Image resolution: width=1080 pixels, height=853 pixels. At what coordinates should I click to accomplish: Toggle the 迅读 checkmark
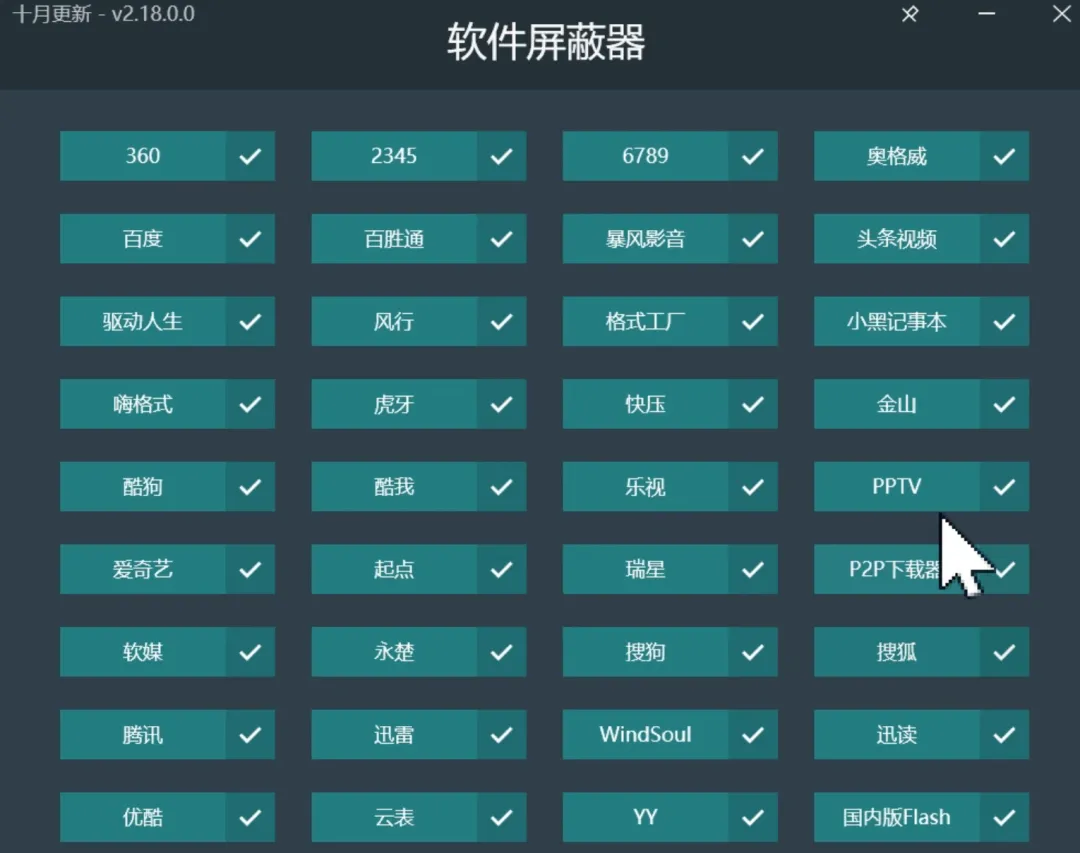coord(1004,735)
